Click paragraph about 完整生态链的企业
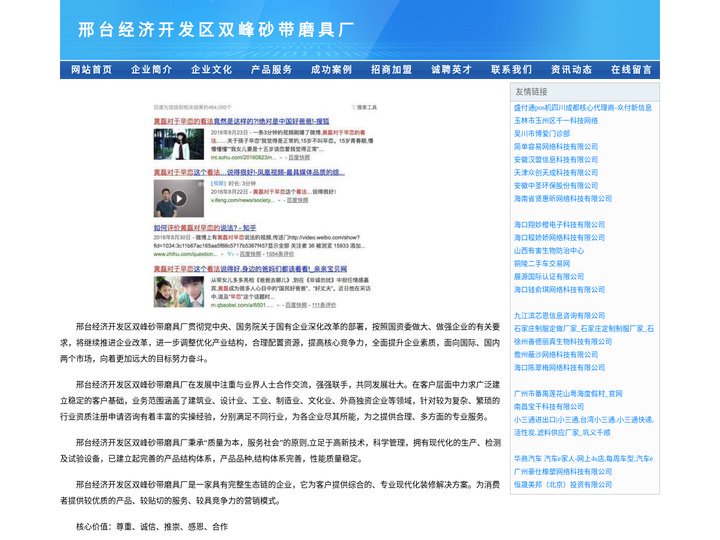Viewport: 720px width, 540px height. (x=280, y=493)
